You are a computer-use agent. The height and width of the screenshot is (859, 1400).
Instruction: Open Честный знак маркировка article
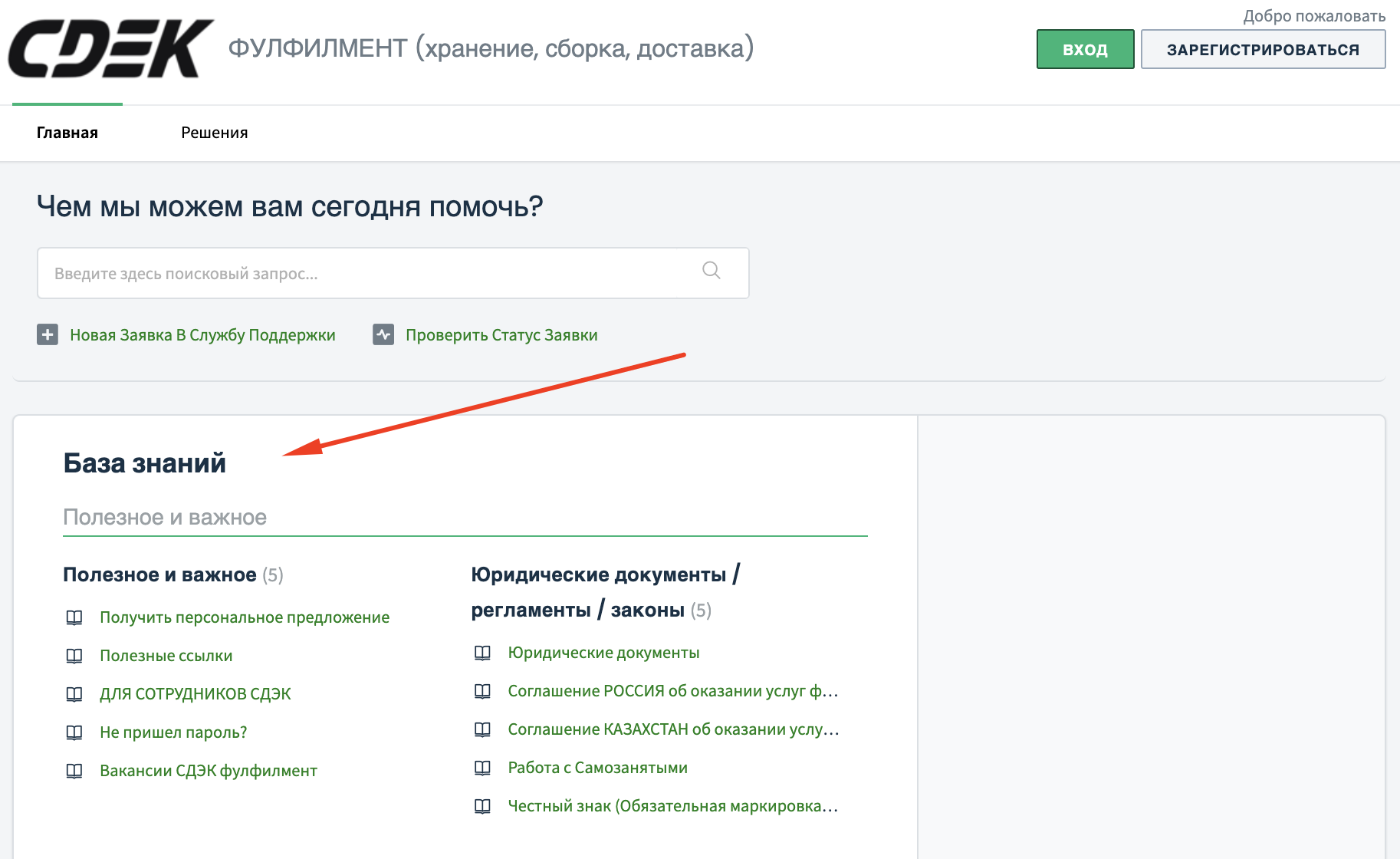(x=673, y=806)
